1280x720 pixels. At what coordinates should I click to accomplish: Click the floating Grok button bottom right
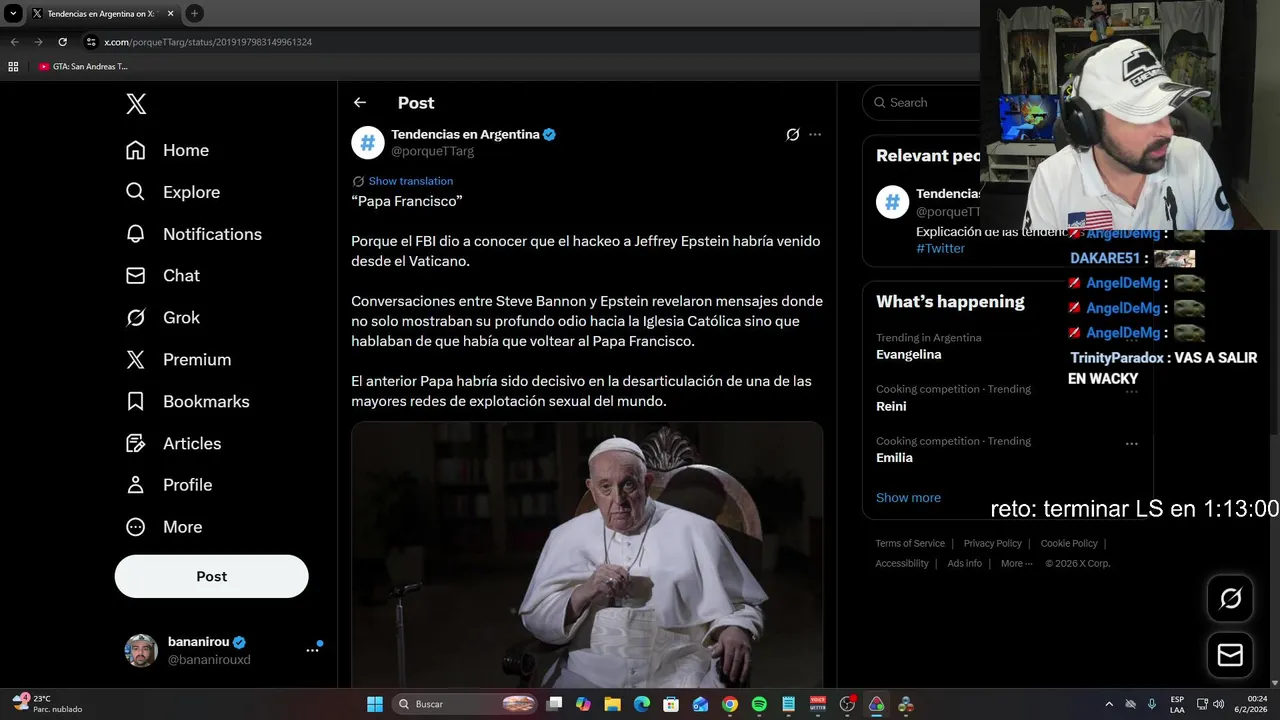coord(1230,598)
